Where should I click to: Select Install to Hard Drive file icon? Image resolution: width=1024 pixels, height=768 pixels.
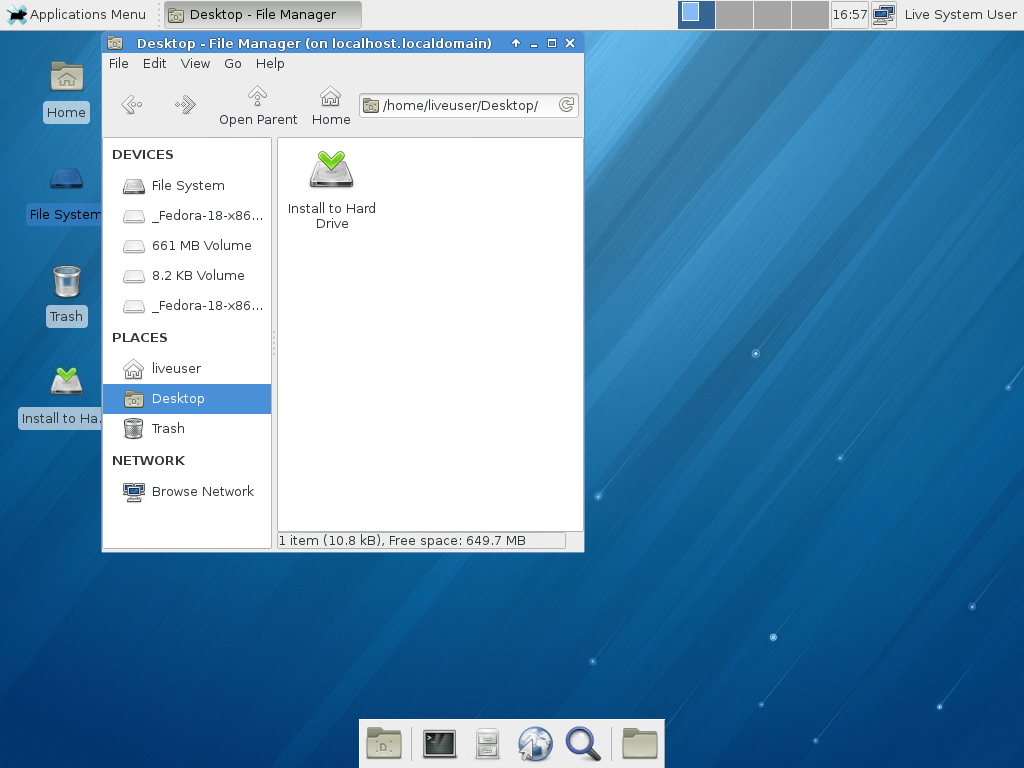coord(332,189)
